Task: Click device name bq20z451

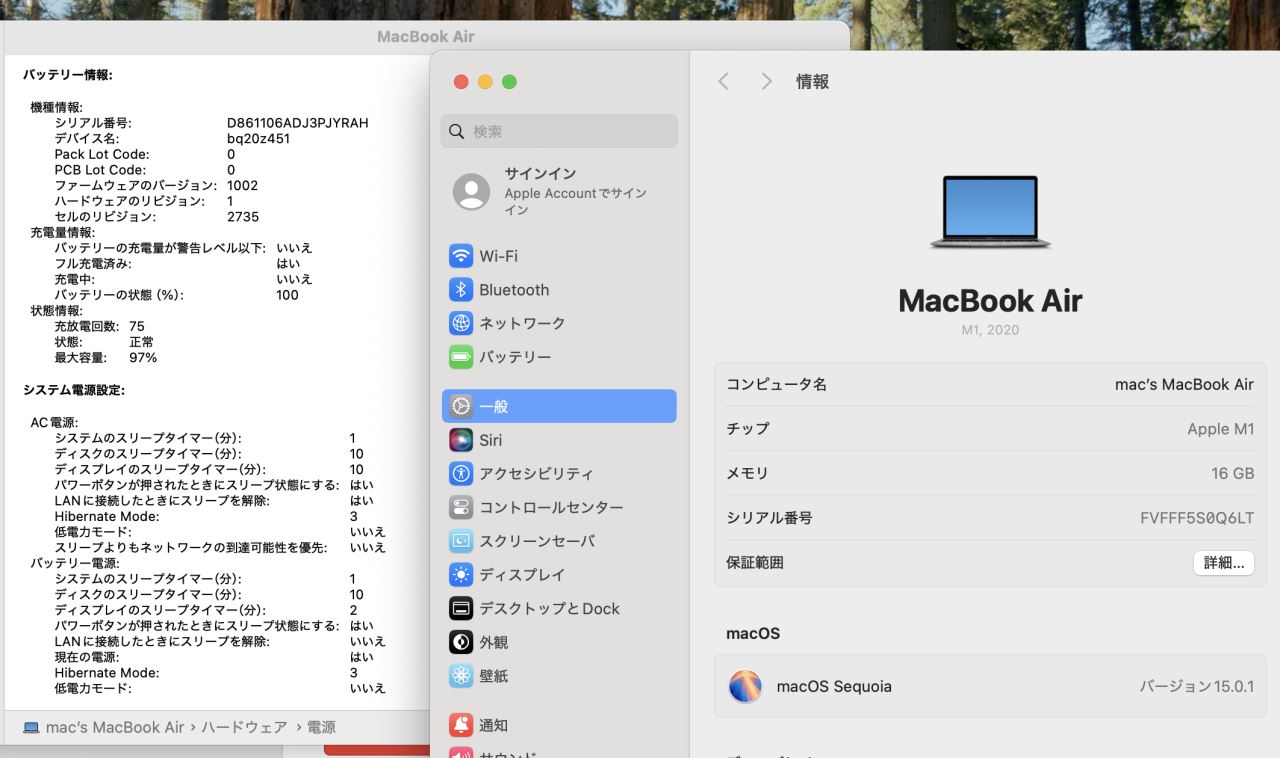Action: coord(258,139)
